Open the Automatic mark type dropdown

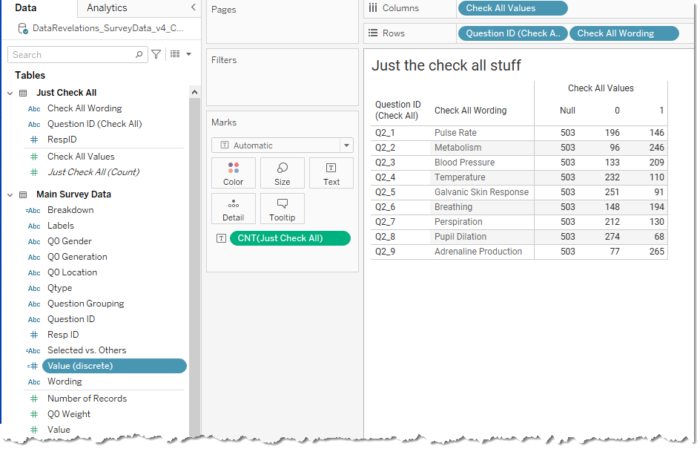pyautogui.click(x=346, y=146)
